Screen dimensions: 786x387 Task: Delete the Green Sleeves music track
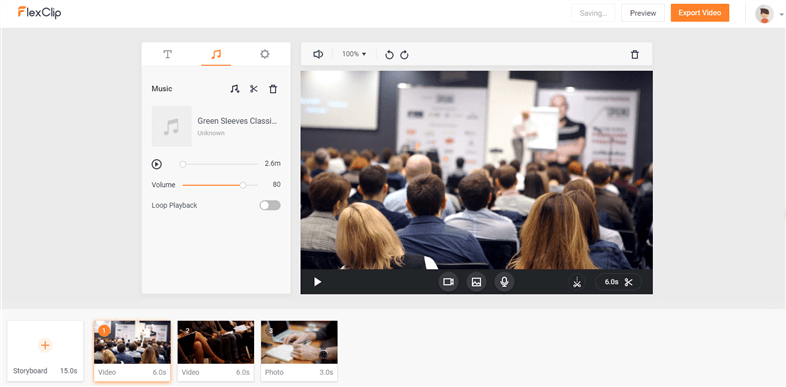[273, 89]
